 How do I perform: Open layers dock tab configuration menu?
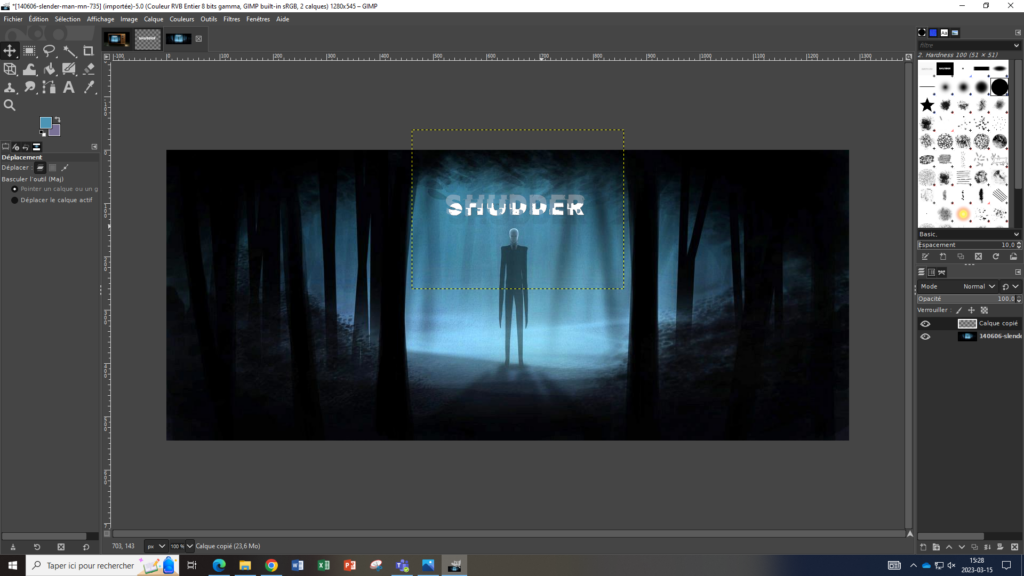pyautogui.click(x=1017, y=272)
